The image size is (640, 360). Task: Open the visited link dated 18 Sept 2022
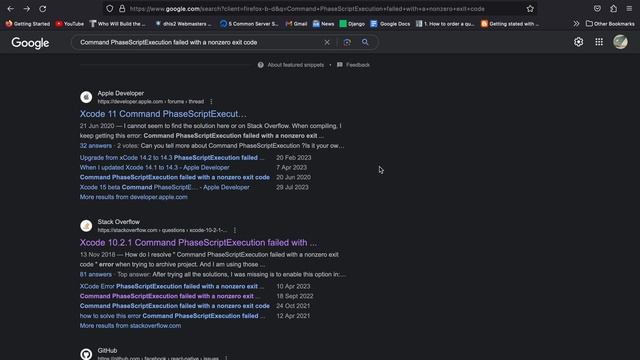click(x=169, y=296)
